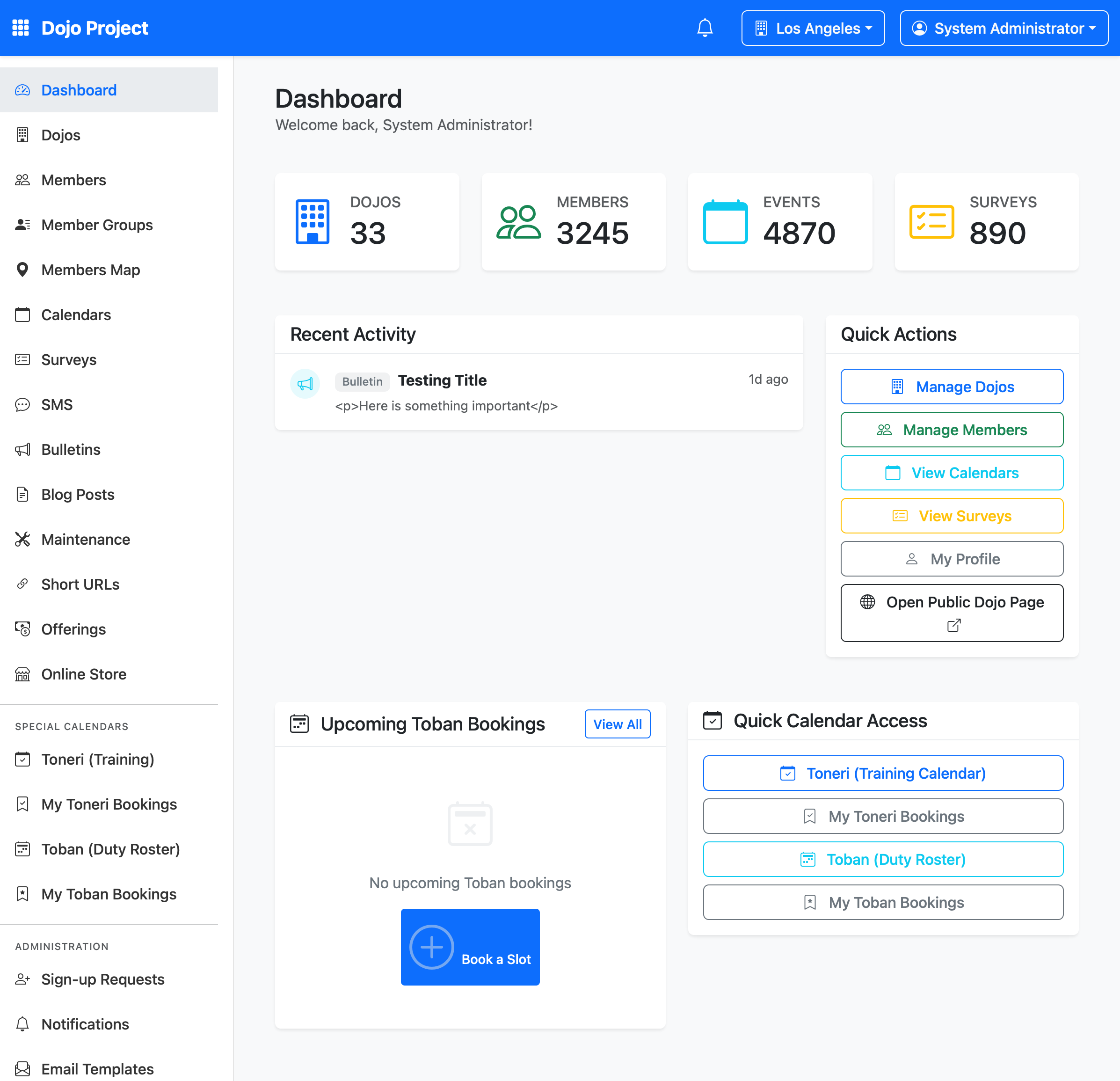The width and height of the screenshot is (1120, 1081).
Task: Click the Bulletin tag in Recent Activity
Action: [362, 381]
